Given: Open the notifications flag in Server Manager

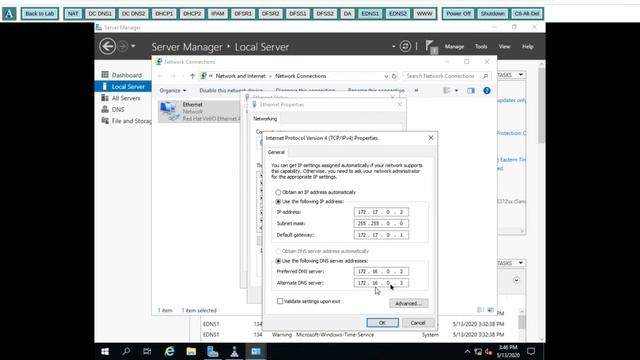Looking at the screenshot, I should [x=430, y=46].
